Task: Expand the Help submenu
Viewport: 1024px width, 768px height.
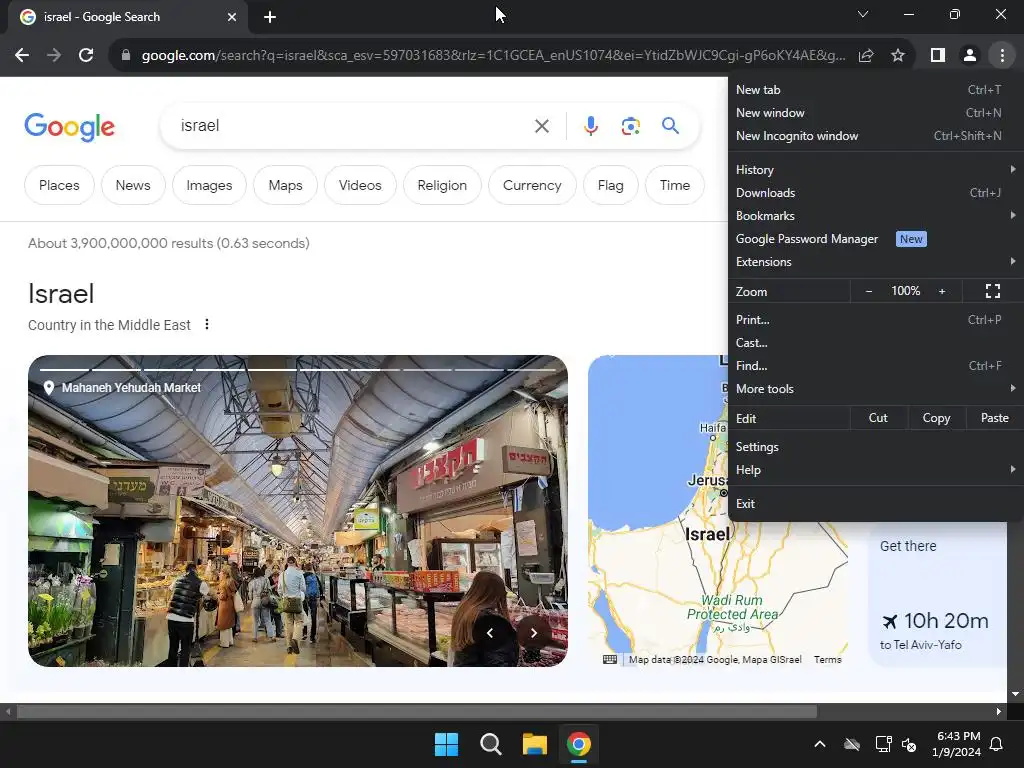Action: pyautogui.click(x=875, y=470)
